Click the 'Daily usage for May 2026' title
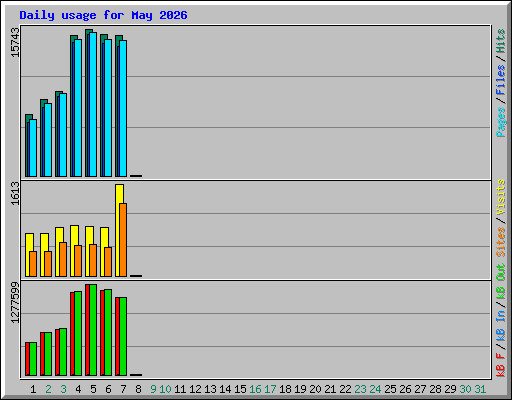 [x=103, y=15]
